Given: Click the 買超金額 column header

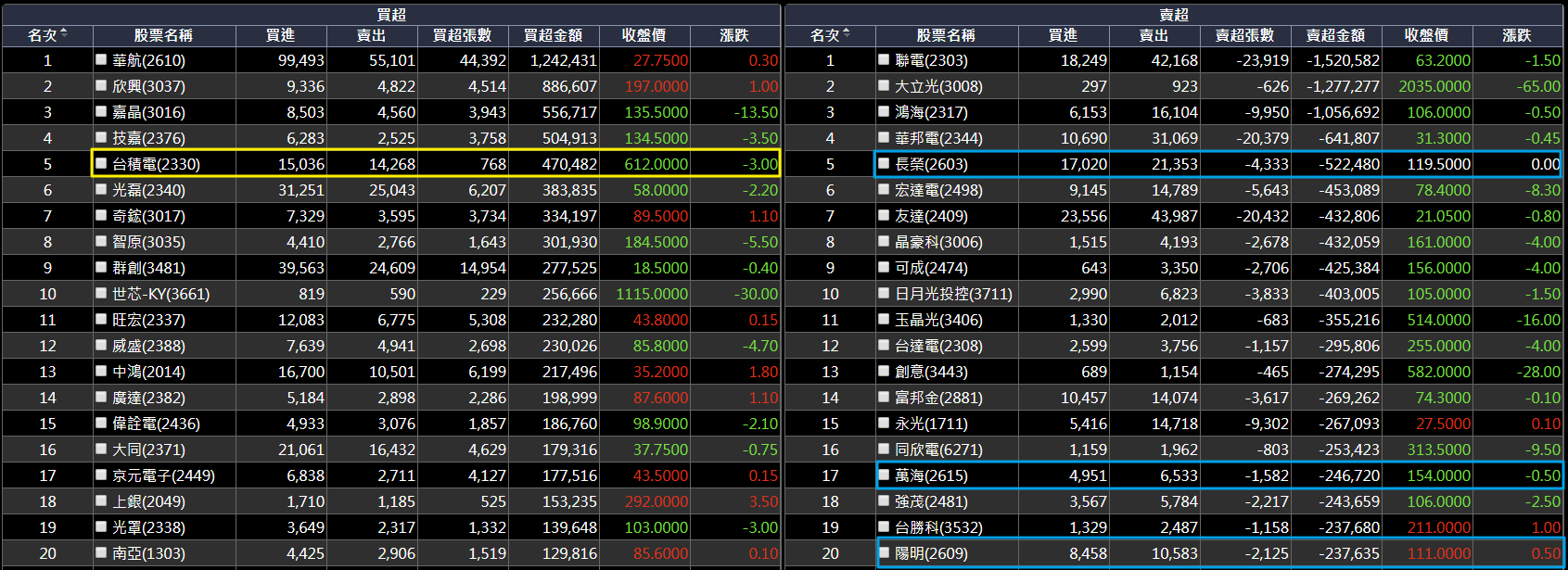Looking at the screenshot, I should pos(554,35).
